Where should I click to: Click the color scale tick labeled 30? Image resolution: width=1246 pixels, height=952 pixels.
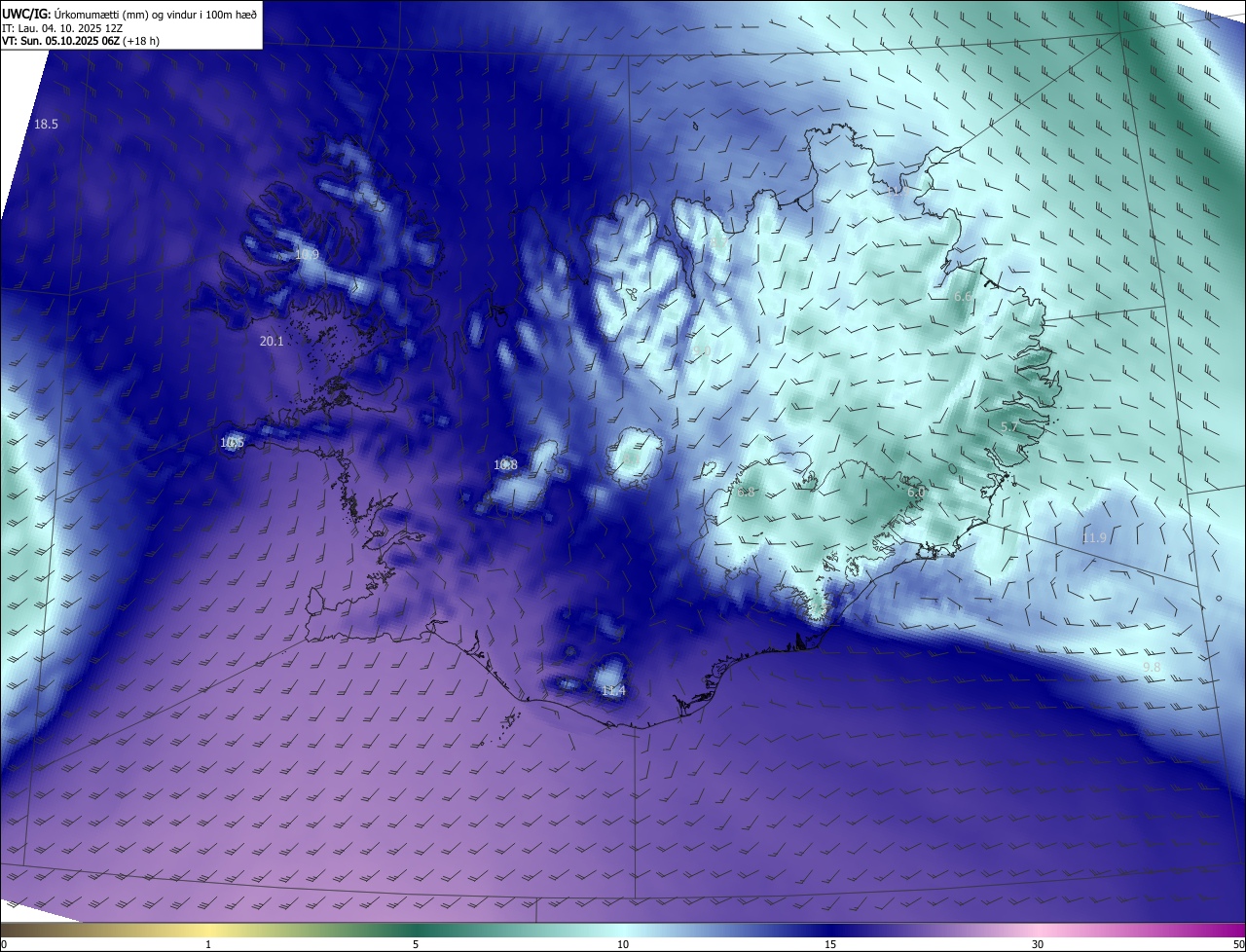click(x=1038, y=944)
